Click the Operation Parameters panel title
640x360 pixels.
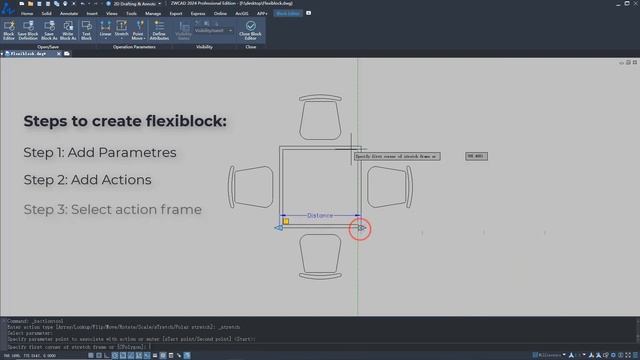point(134,47)
